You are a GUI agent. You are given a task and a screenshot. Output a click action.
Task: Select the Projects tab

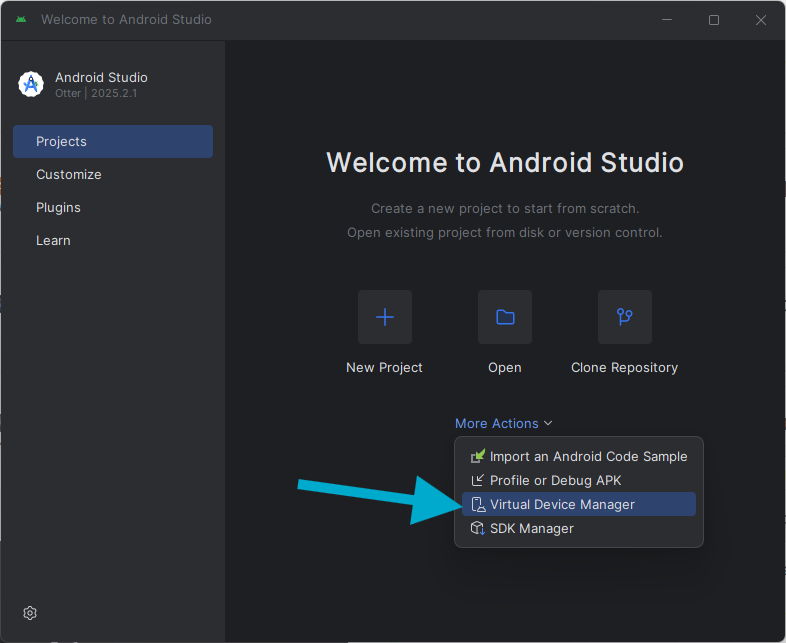click(112, 141)
